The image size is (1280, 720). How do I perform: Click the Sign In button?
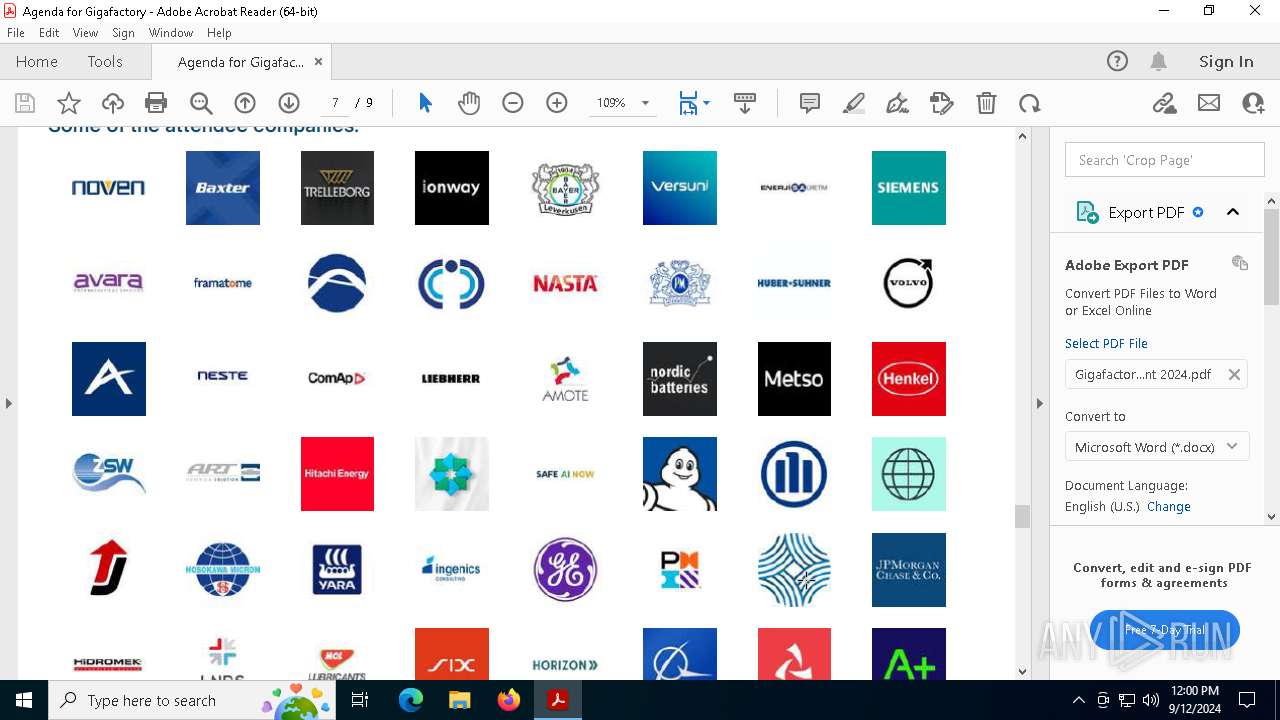click(x=1226, y=61)
